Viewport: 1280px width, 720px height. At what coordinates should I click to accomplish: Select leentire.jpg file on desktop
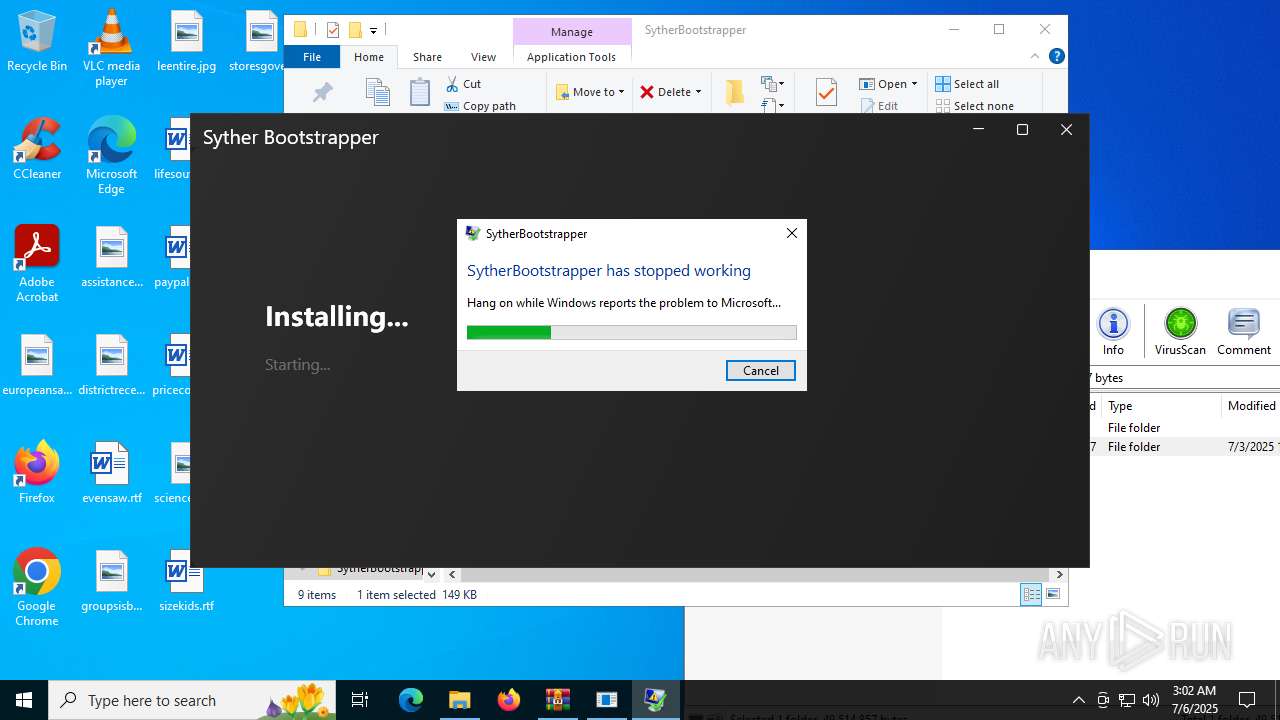pos(186,42)
